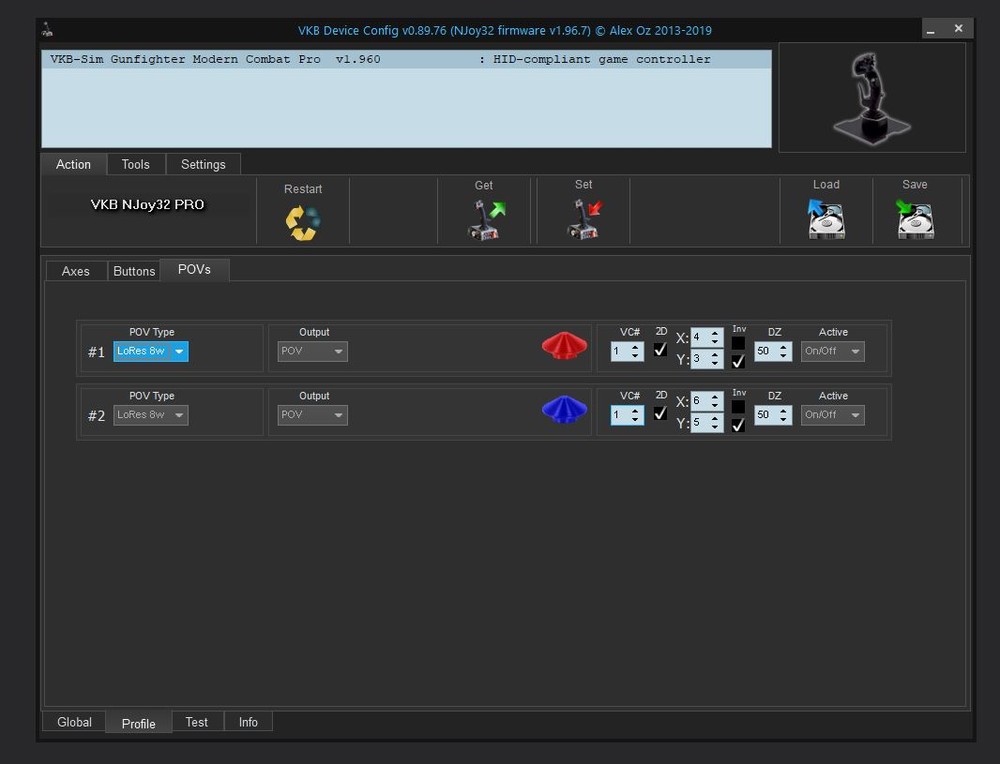Switch to the Settings tab
Image resolution: width=1000 pixels, height=764 pixels.
pos(203,165)
